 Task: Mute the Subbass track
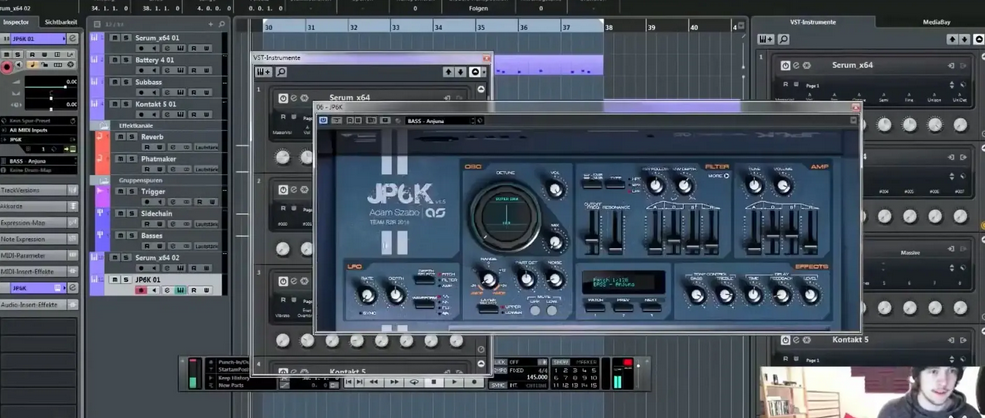tap(115, 82)
